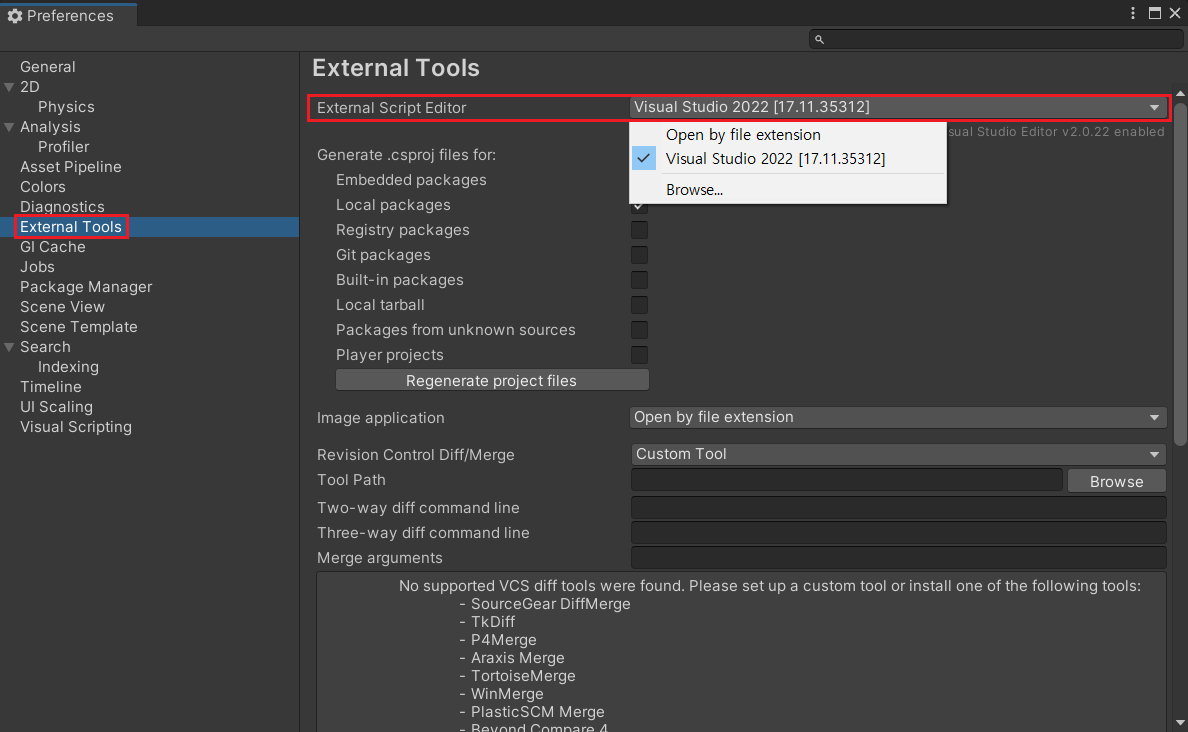Click the Local packages label
Screen dimensions: 1188x732
[393, 205]
